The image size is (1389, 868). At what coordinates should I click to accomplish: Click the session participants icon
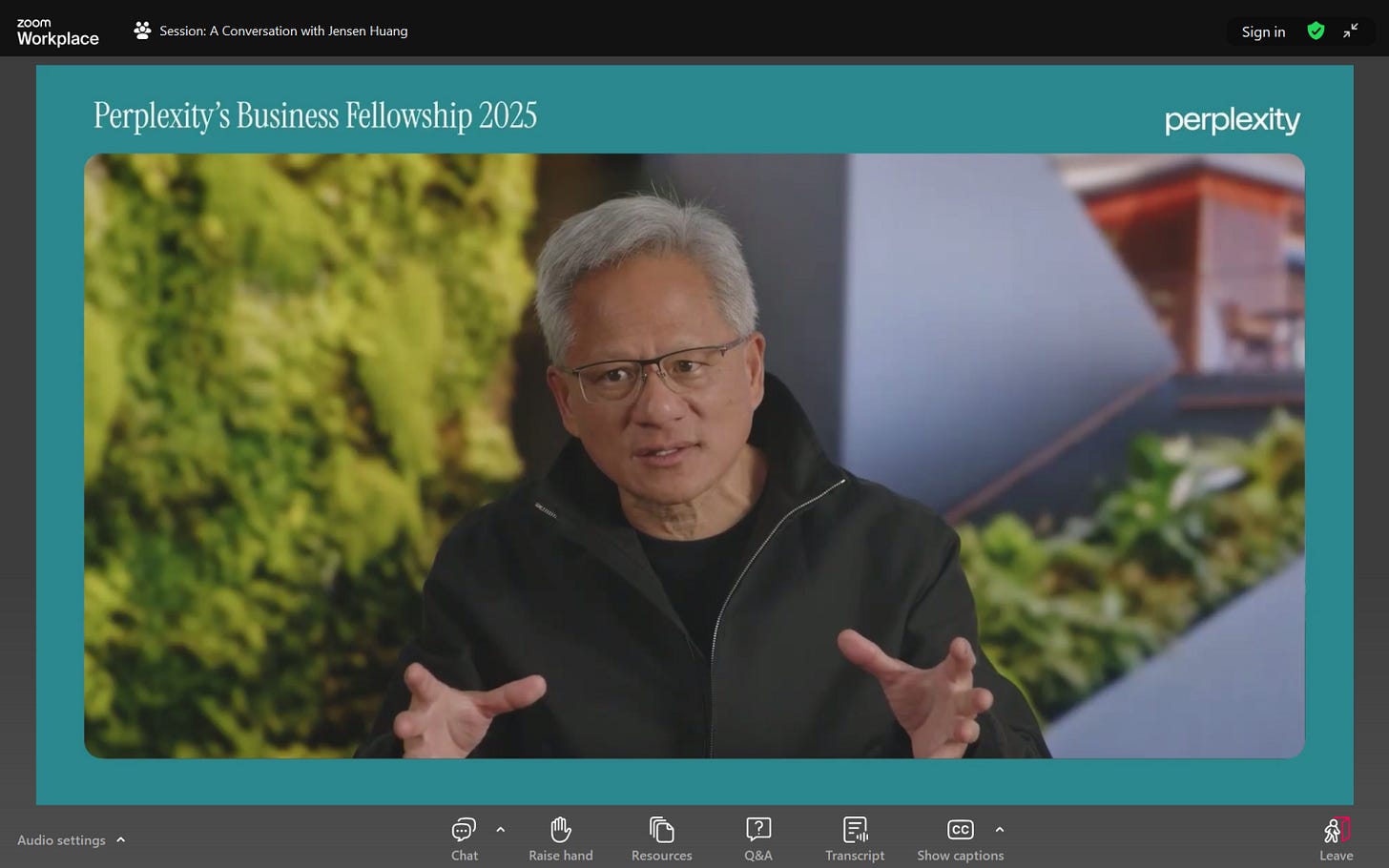tap(142, 31)
